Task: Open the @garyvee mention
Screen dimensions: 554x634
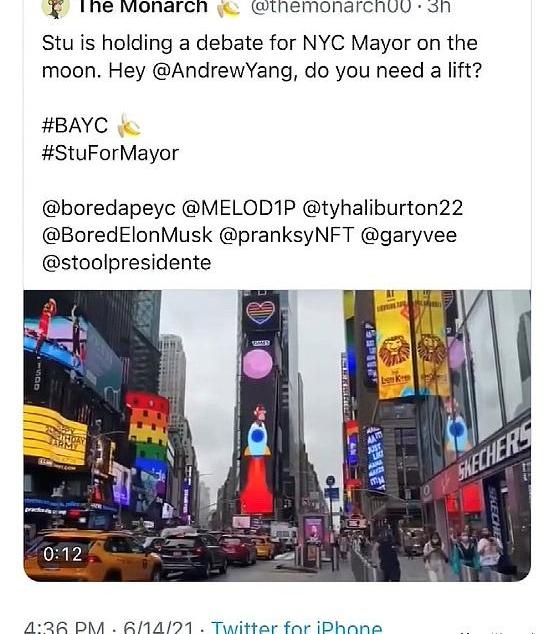Action: tap(408, 236)
